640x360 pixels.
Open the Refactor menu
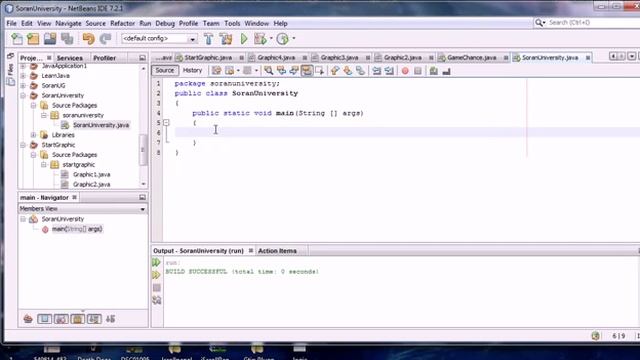[122, 23]
